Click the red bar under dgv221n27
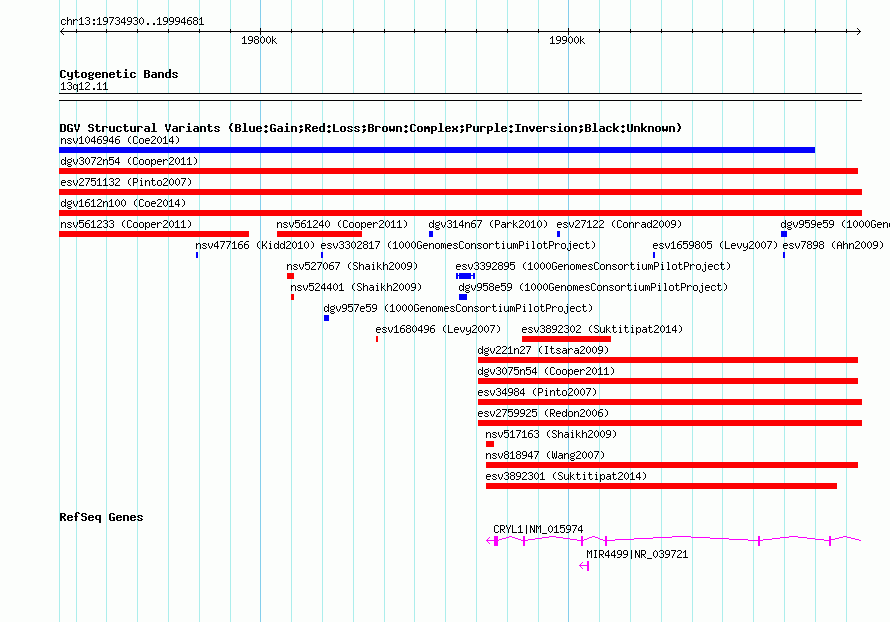This screenshot has height=622, width=890. pyautogui.click(x=668, y=360)
